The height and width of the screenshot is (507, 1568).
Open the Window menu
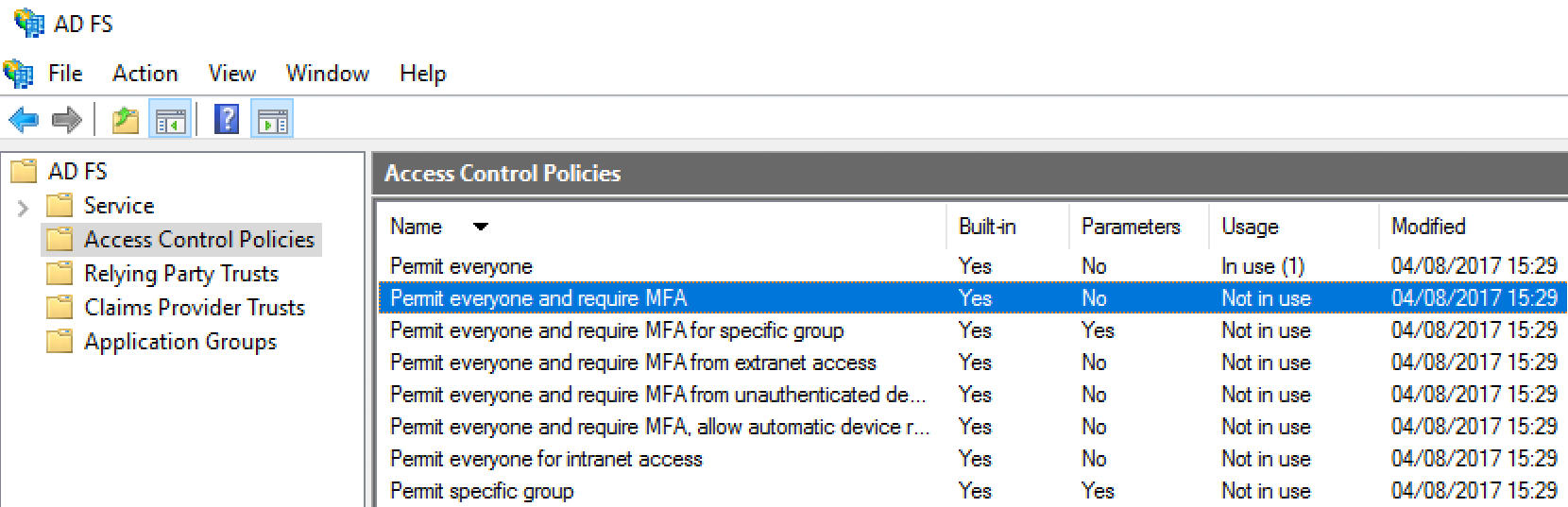coord(327,74)
